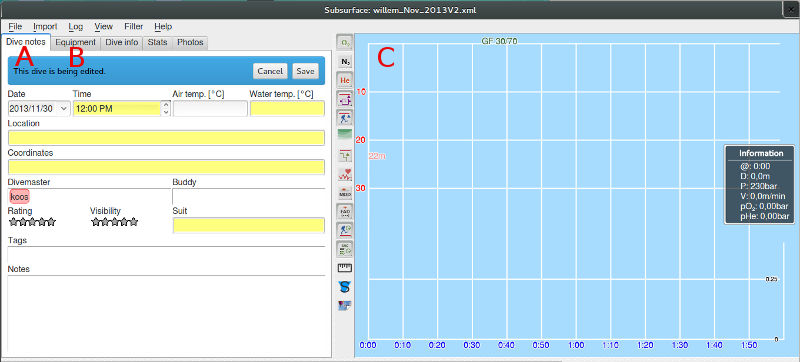
Task: Toggle the EAD END EADD icon
Action: [345, 211]
